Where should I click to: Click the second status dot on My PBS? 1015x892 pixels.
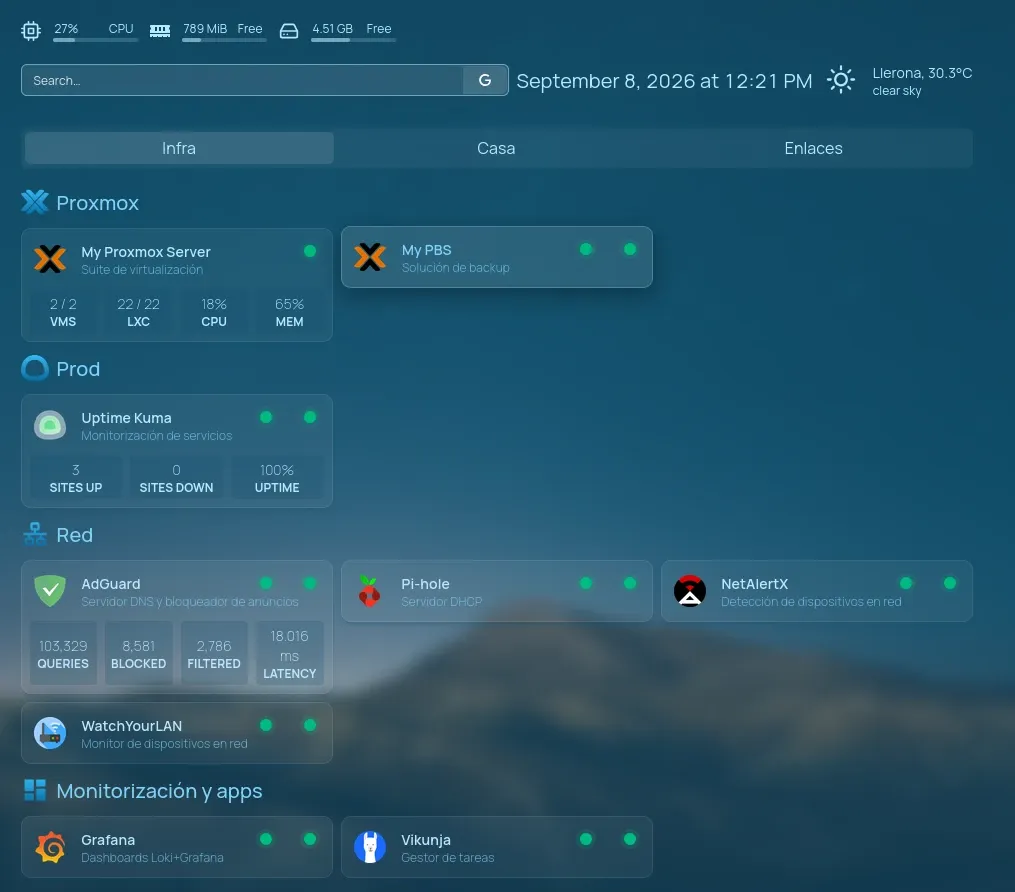click(630, 249)
